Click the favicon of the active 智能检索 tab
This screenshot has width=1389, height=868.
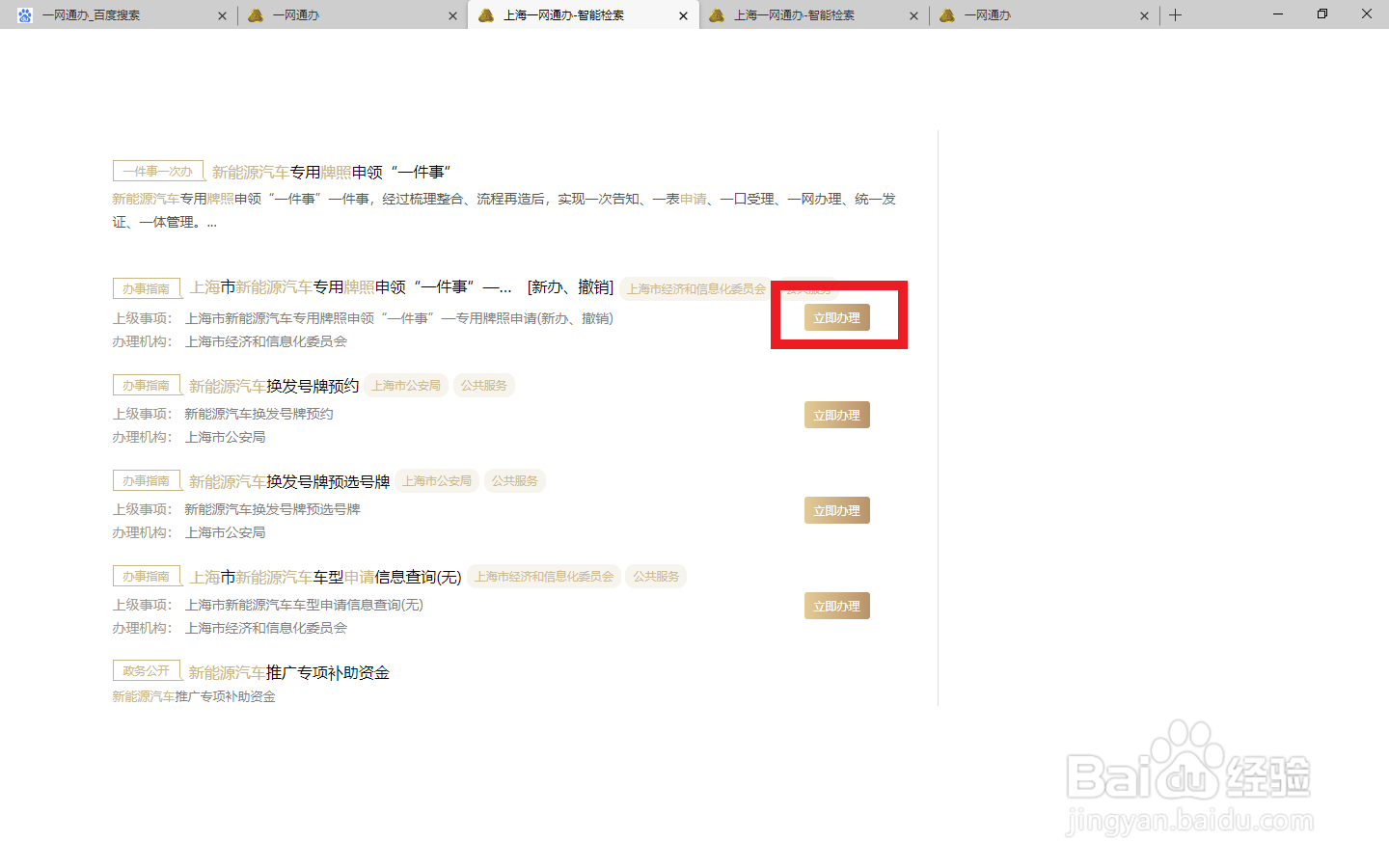click(x=485, y=14)
